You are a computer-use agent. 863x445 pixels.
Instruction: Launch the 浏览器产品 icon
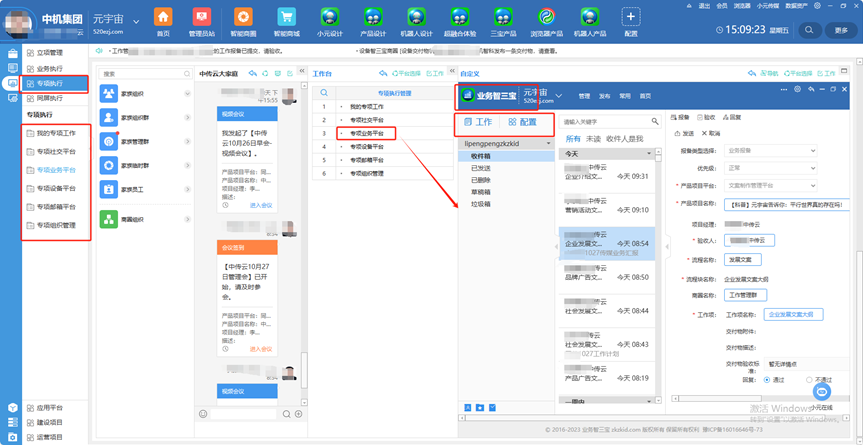pos(546,17)
